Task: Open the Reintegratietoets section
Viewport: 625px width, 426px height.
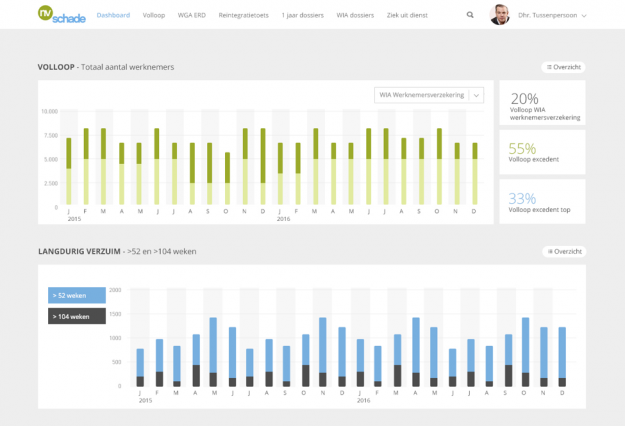Action: pyautogui.click(x=243, y=16)
